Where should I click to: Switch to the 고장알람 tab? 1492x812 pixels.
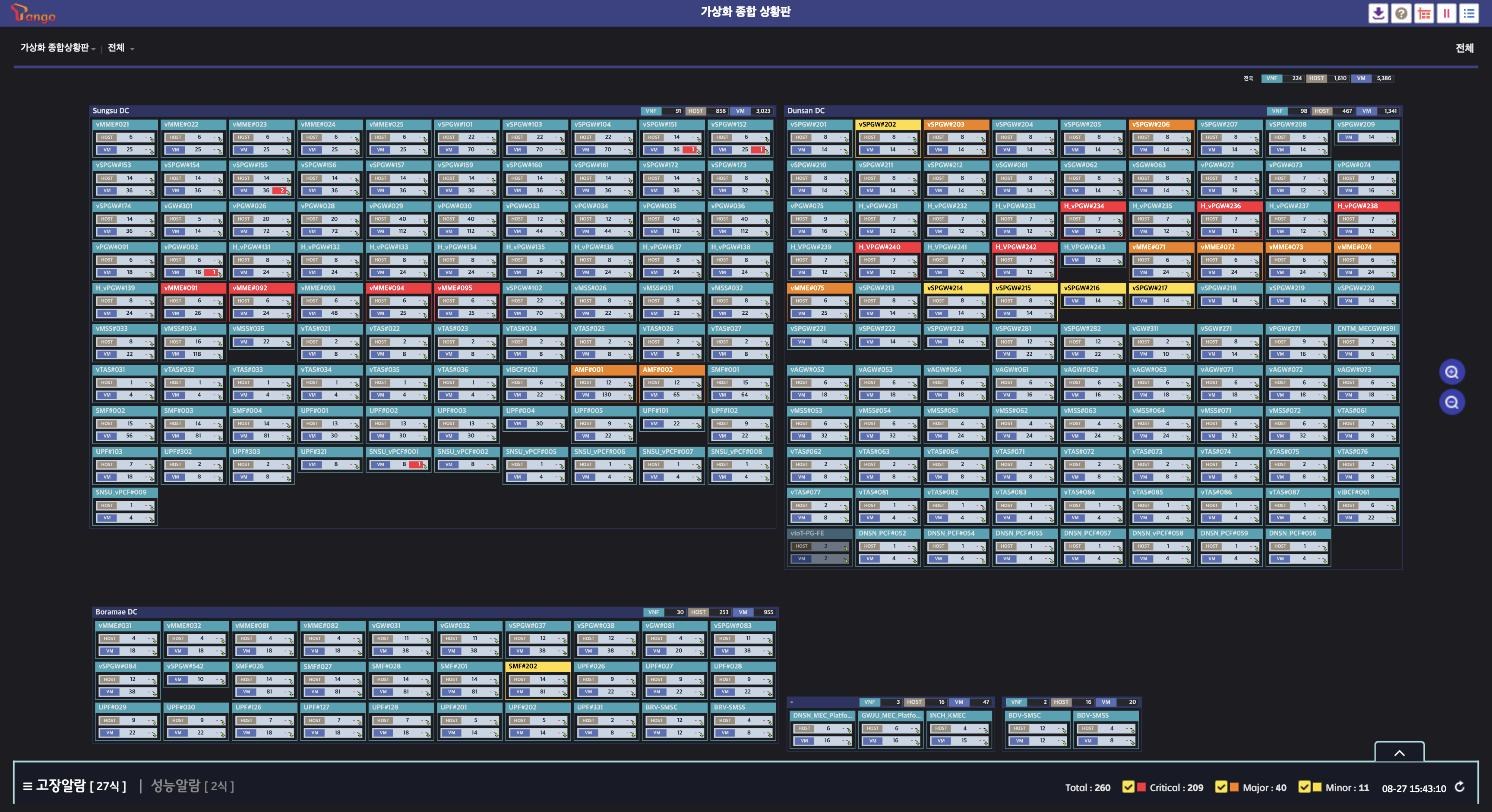[81, 786]
